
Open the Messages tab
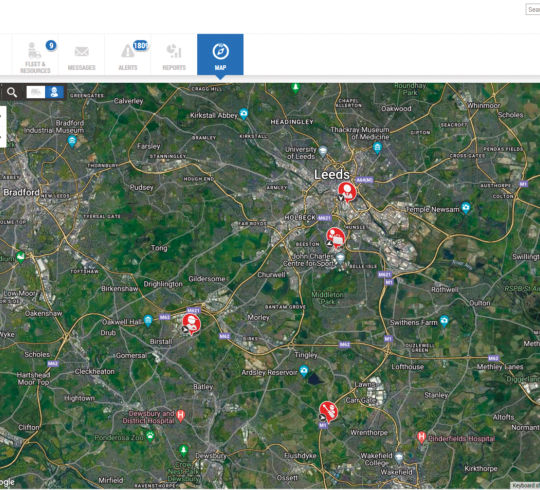[x=82, y=55]
